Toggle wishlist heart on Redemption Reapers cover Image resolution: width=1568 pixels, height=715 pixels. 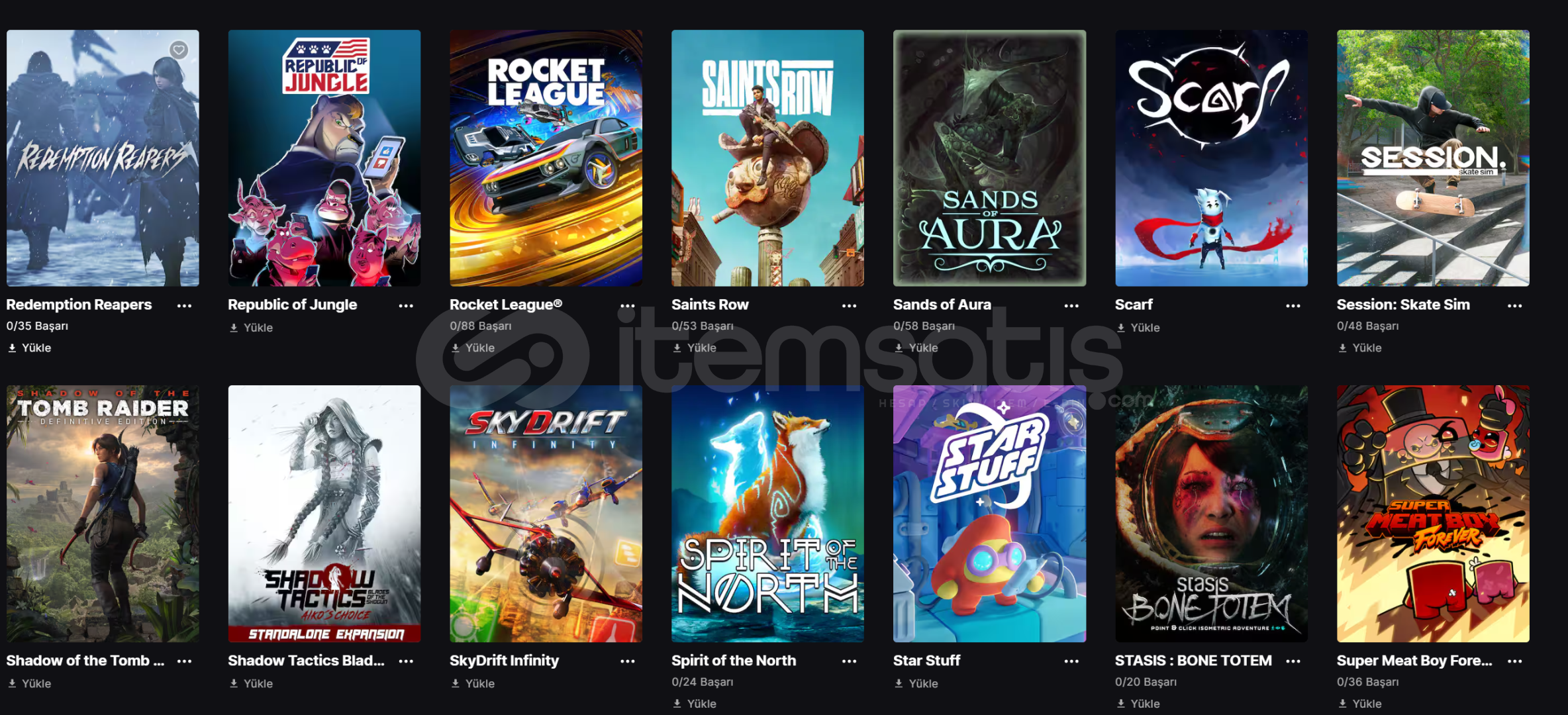click(x=179, y=50)
